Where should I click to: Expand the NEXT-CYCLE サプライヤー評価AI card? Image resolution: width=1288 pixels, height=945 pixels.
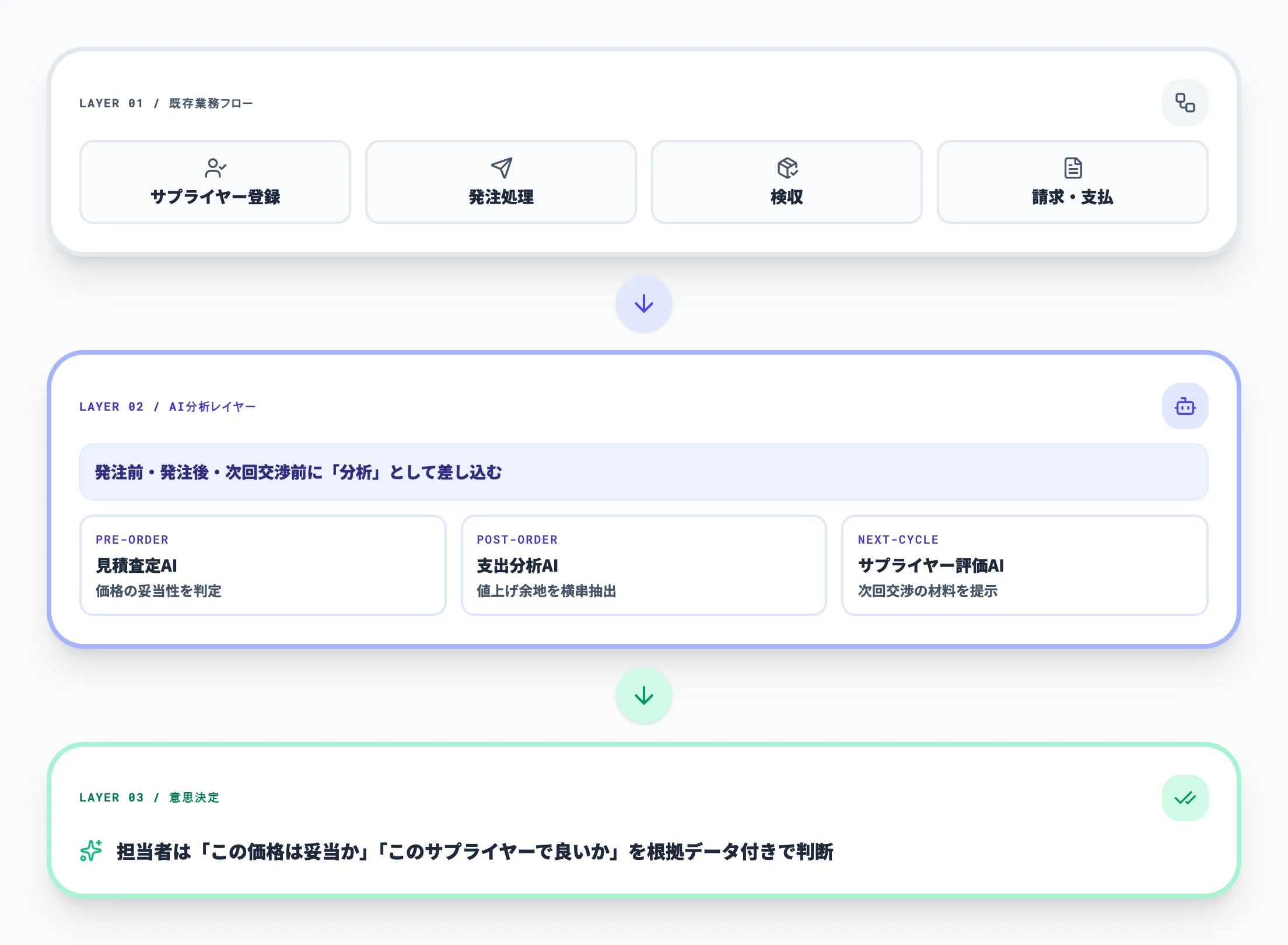[x=1025, y=565]
